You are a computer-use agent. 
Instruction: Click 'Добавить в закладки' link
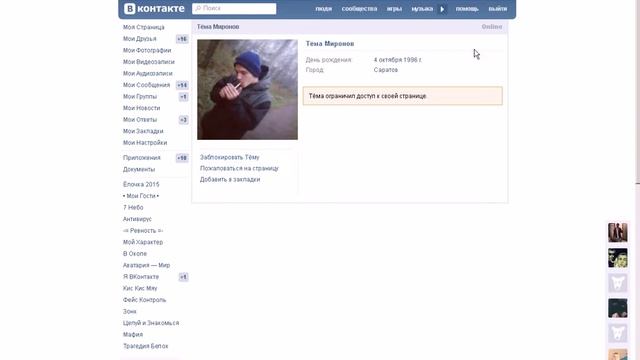pyautogui.click(x=230, y=180)
